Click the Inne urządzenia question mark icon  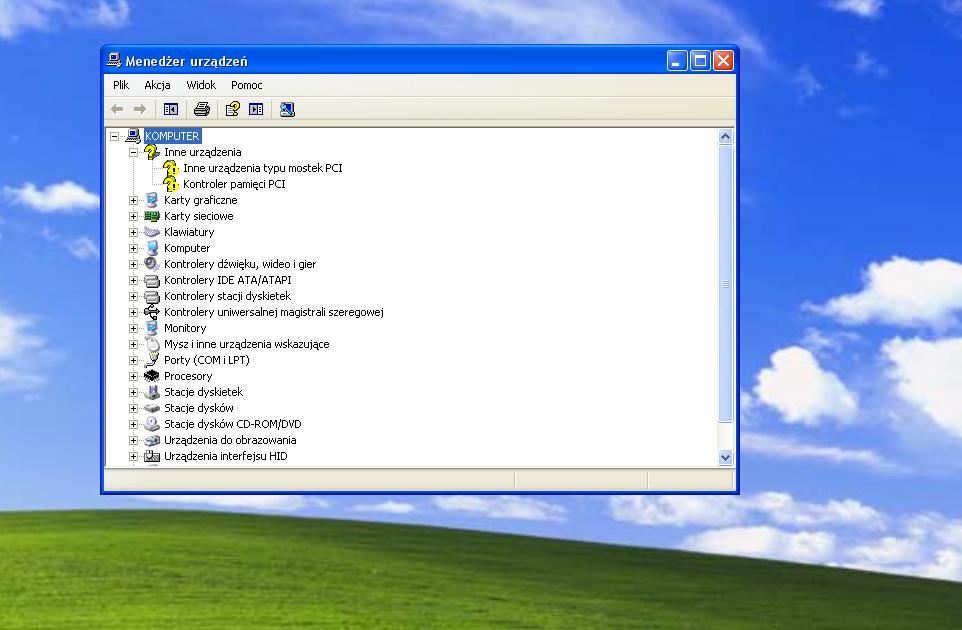[x=152, y=152]
